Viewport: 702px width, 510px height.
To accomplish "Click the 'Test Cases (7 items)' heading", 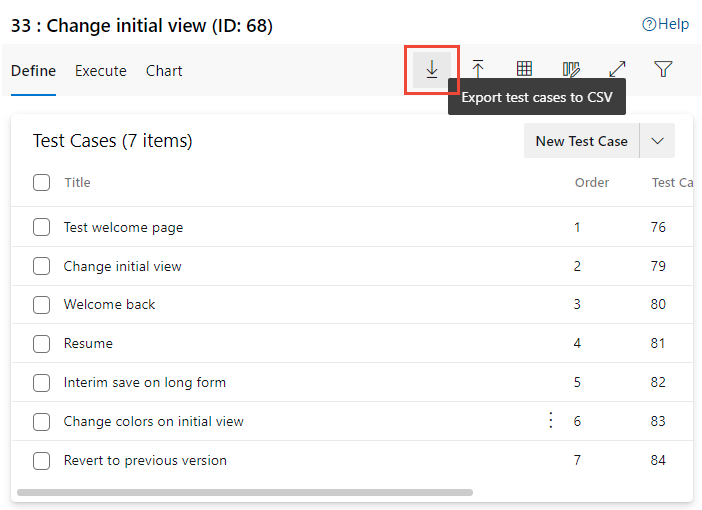I will click(113, 141).
